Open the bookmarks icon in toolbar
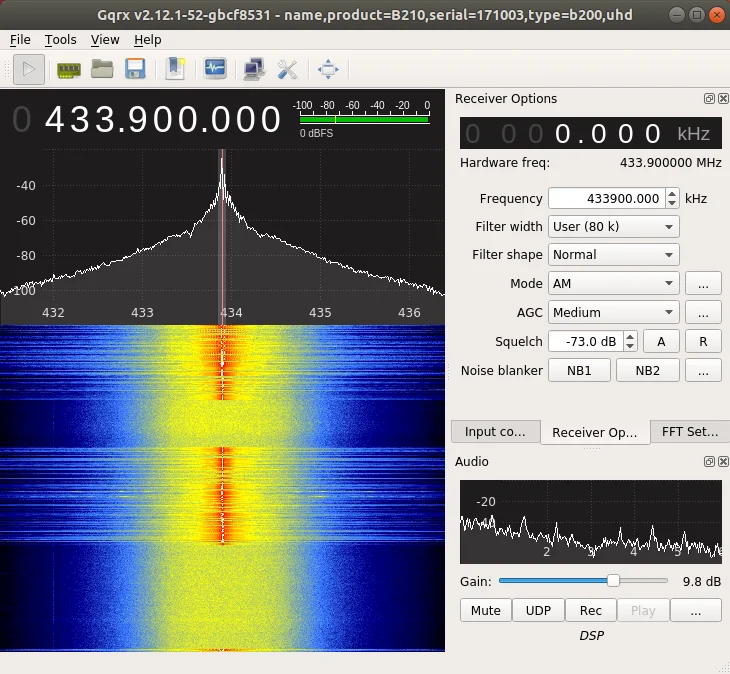Image resolution: width=730 pixels, height=674 pixels. click(176, 69)
